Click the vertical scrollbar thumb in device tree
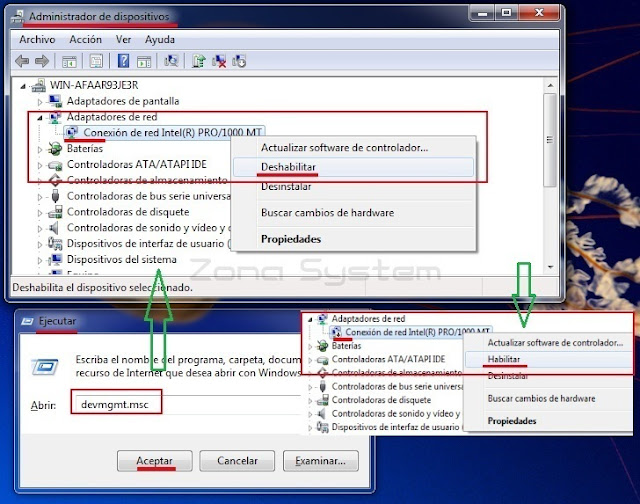This screenshot has height=504, width=640. pyautogui.click(x=550, y=140)
